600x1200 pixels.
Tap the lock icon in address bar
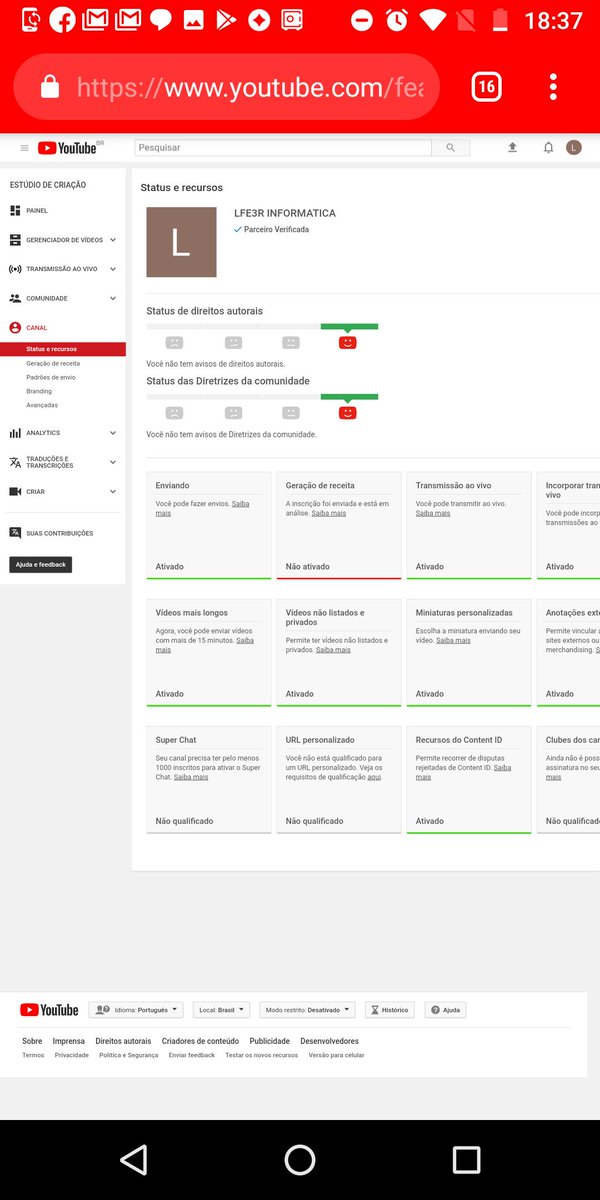[x=49, y=88]
